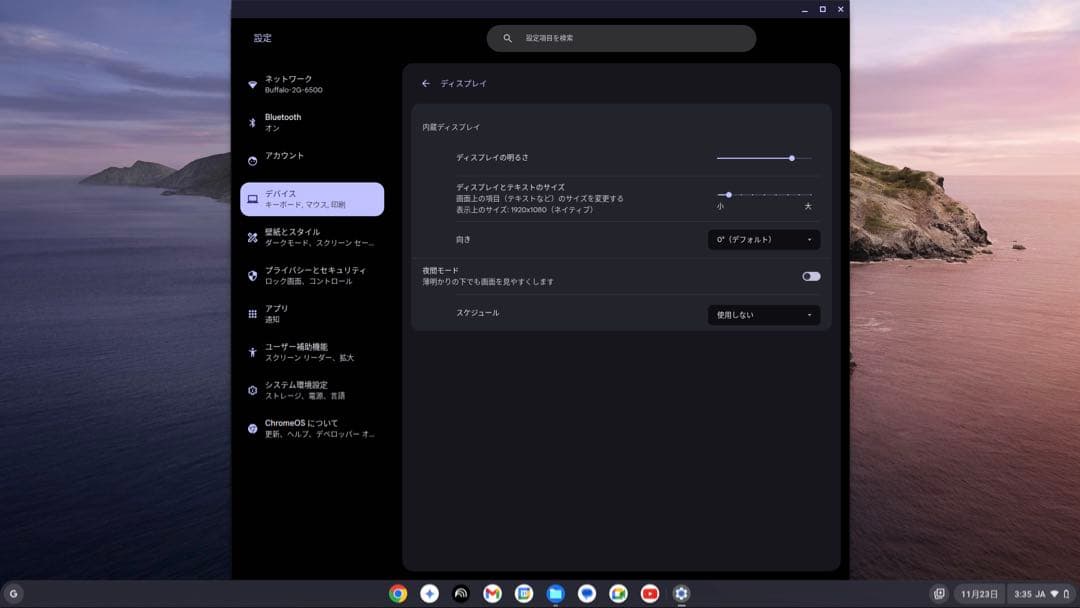The width and height of the screenshot is (1080, 608).
Task: Open the Files app from the shelf
Action: [554, 593]
